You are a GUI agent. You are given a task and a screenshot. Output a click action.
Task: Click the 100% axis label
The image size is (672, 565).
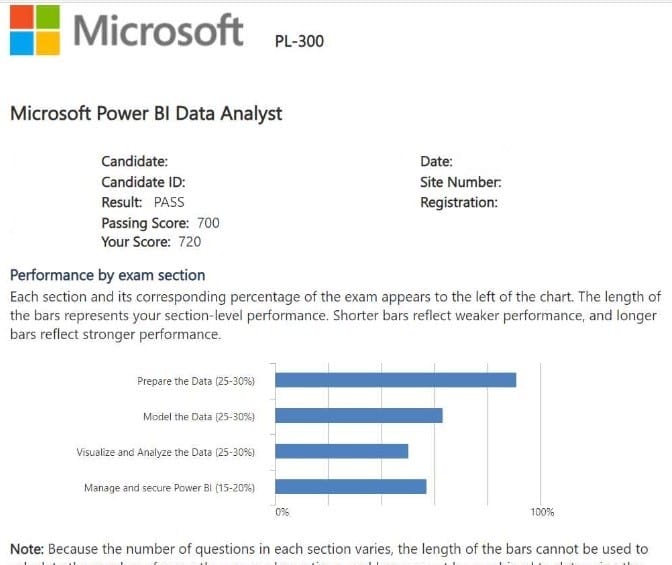pyautogui.click(x=542, y=512)
